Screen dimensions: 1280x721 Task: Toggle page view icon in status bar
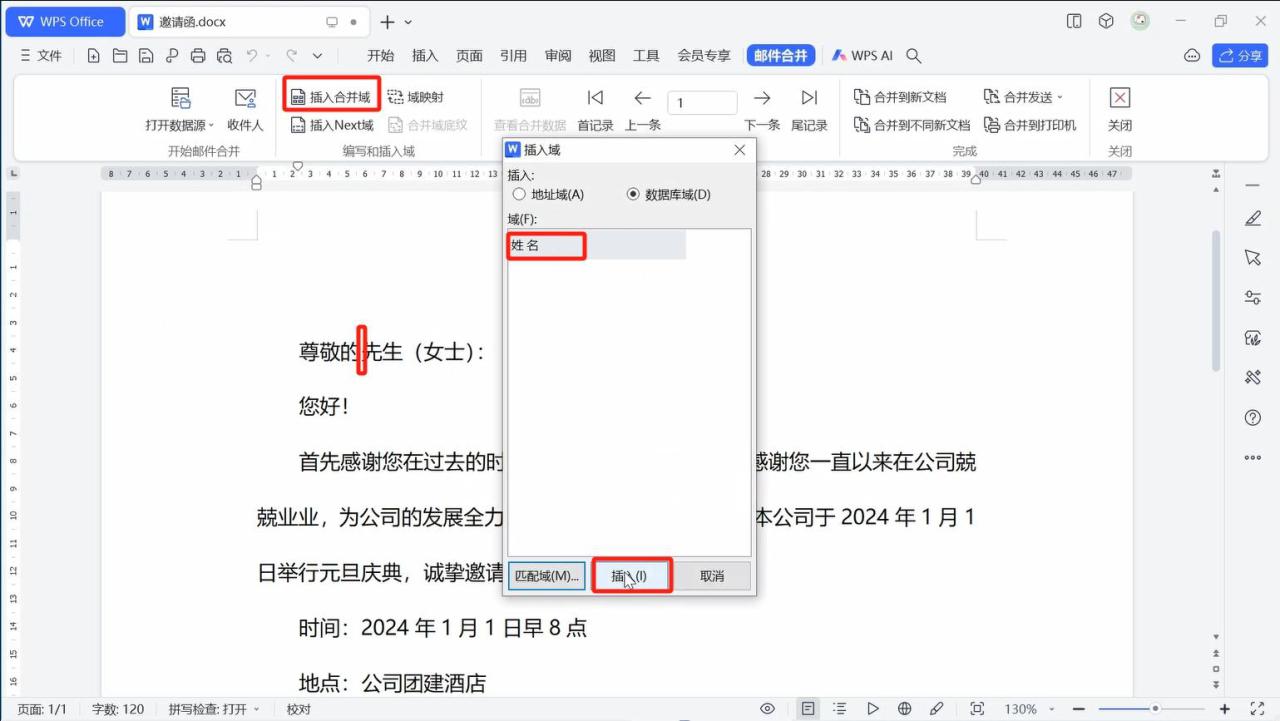808,709
